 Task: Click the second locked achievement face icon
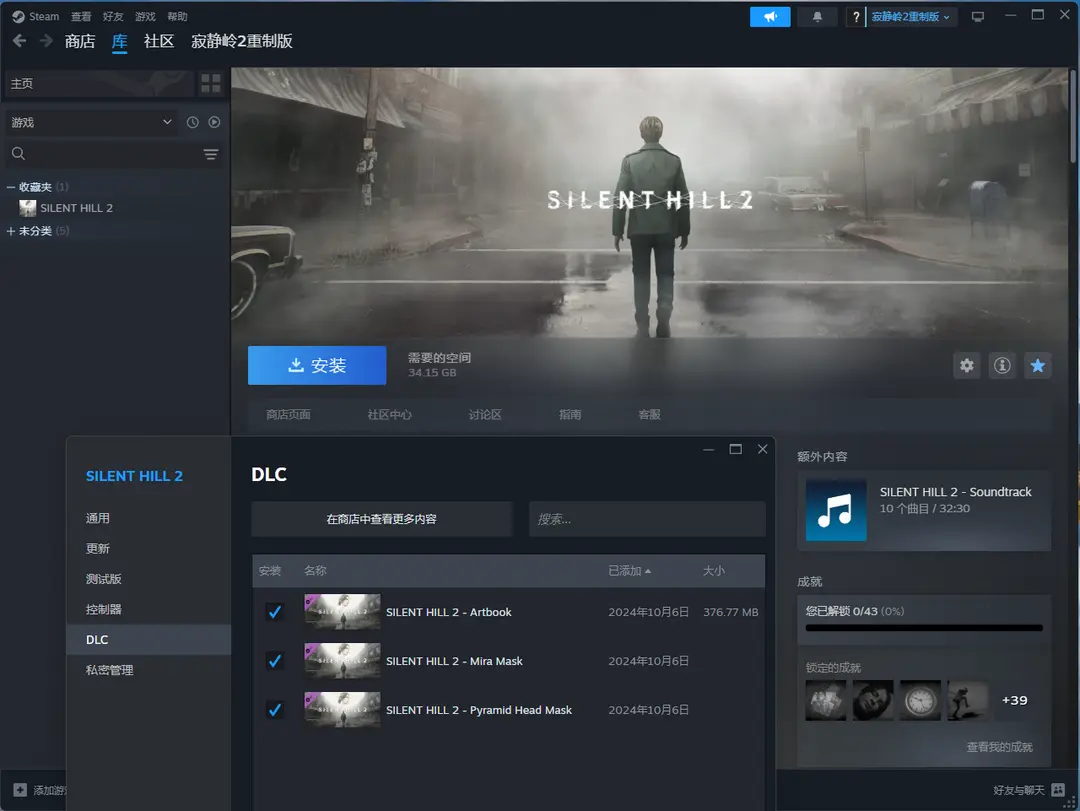click(x=873, y=700)
